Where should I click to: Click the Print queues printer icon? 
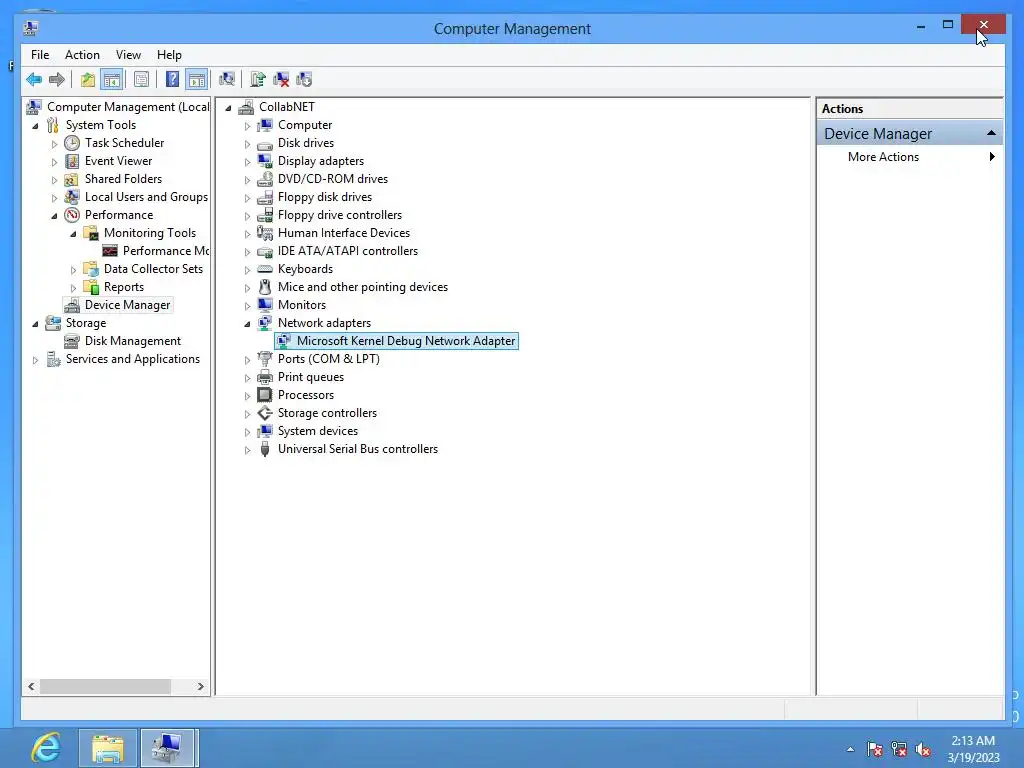[264, 377]
